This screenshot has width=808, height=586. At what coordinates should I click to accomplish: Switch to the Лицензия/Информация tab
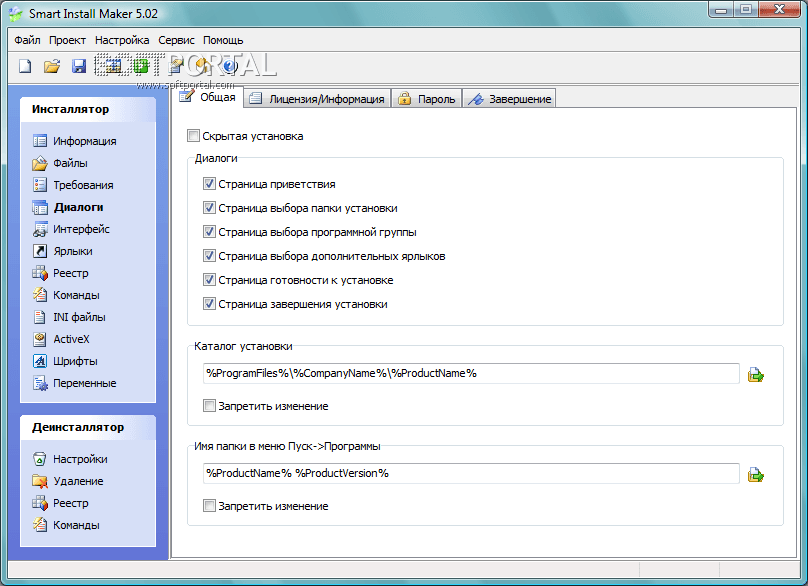point(317,99)
